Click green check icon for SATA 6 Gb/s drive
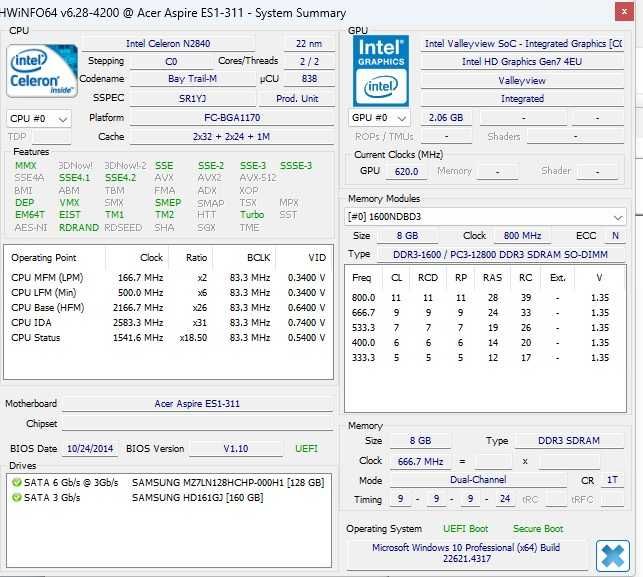This screenshot has width=643, height=577. (x=16, y=483)
